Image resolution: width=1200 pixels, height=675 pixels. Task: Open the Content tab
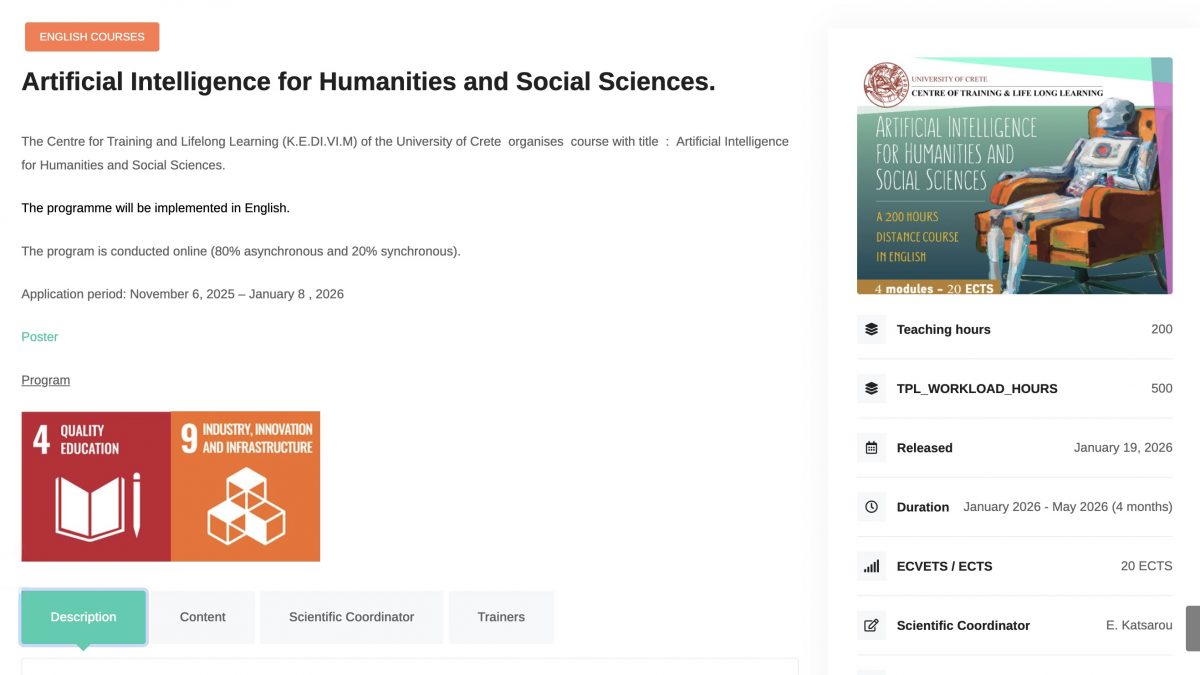(x=203, y=617)
